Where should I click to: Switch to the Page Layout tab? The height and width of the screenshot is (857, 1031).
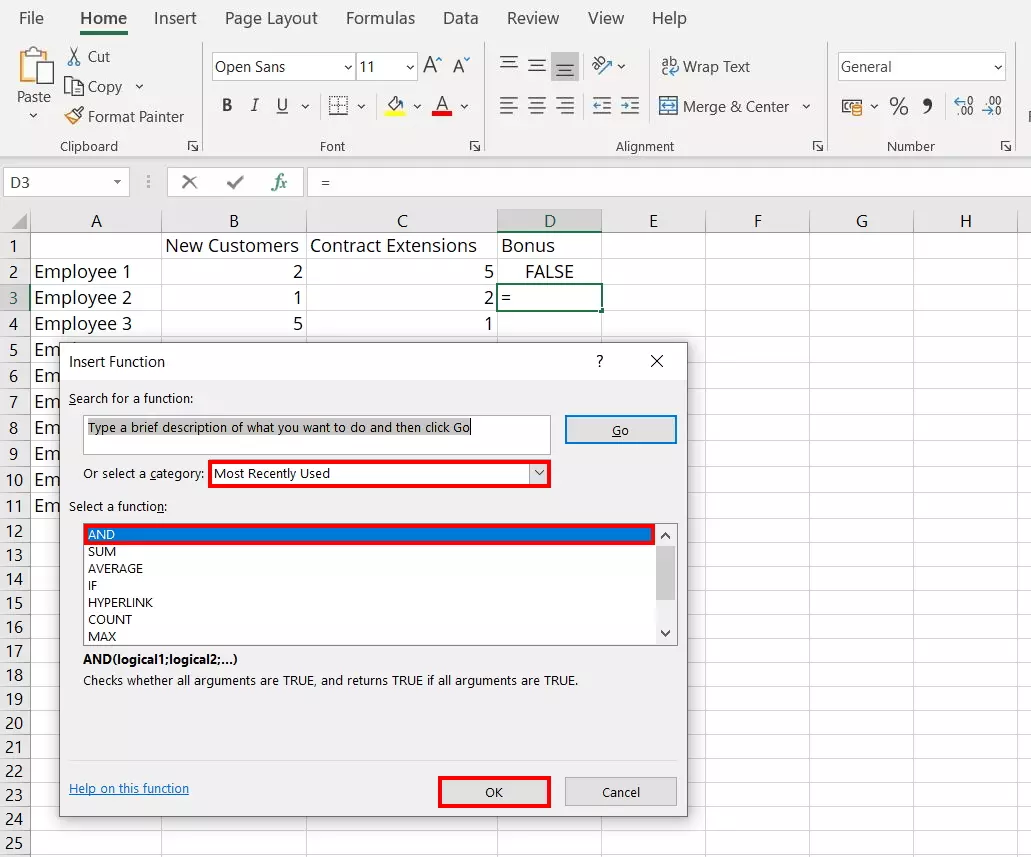[x=271, y=18]
